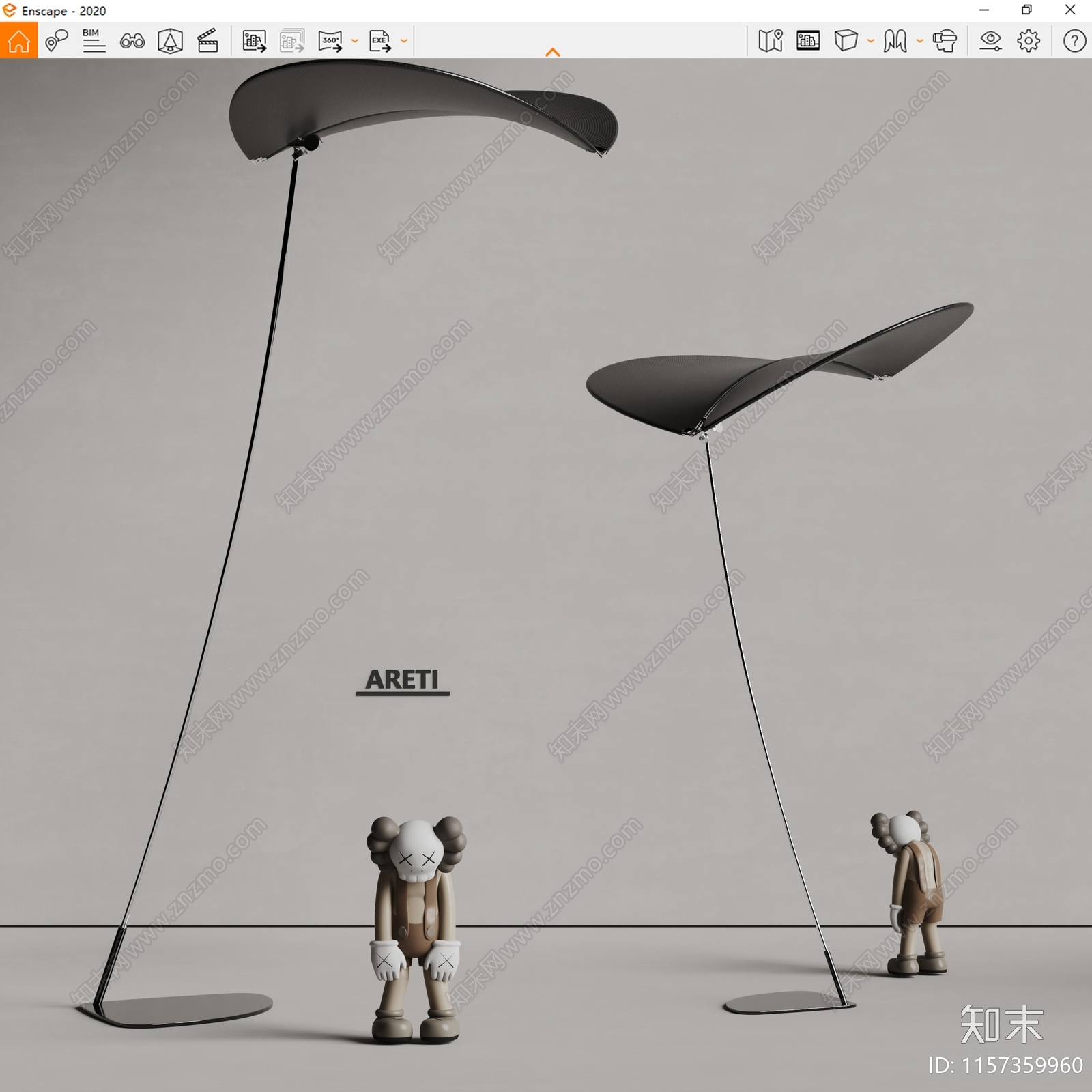Screen dimensions: 1092x1092
Task: Export a 360 degree panorama
Action: 330,40
